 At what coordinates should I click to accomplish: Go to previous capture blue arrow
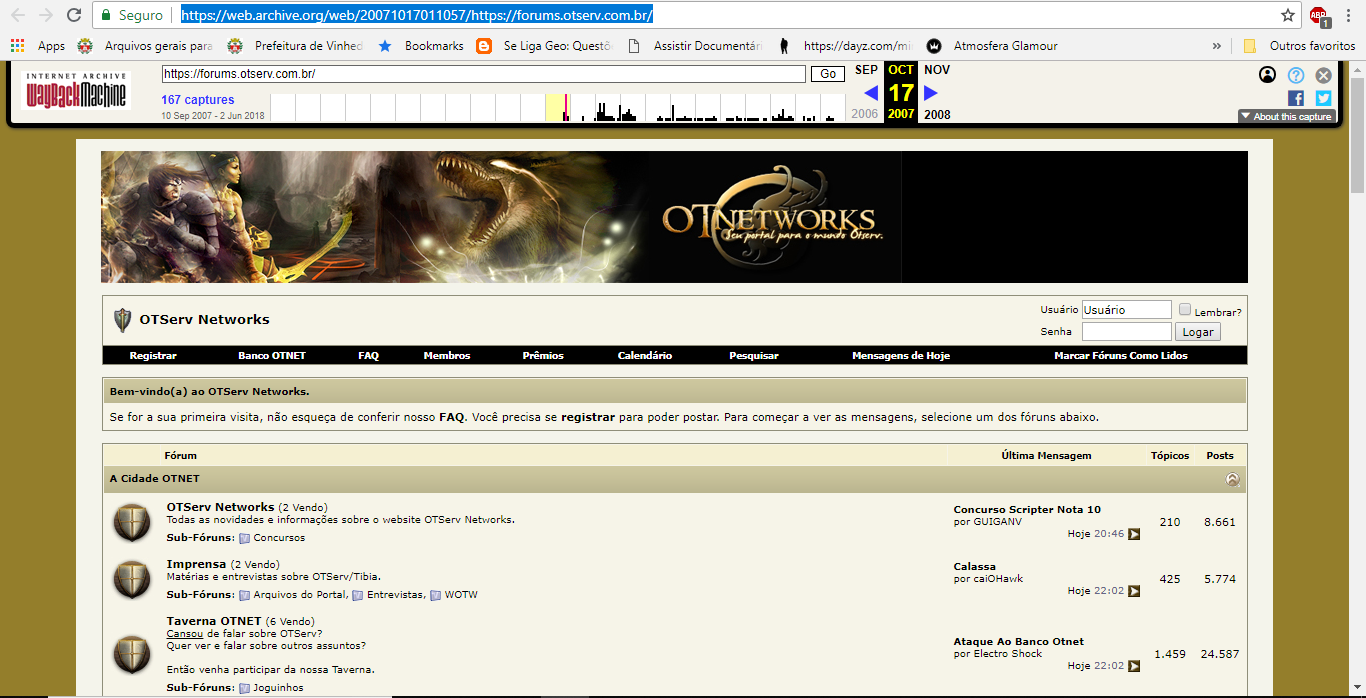click(871, 93)
